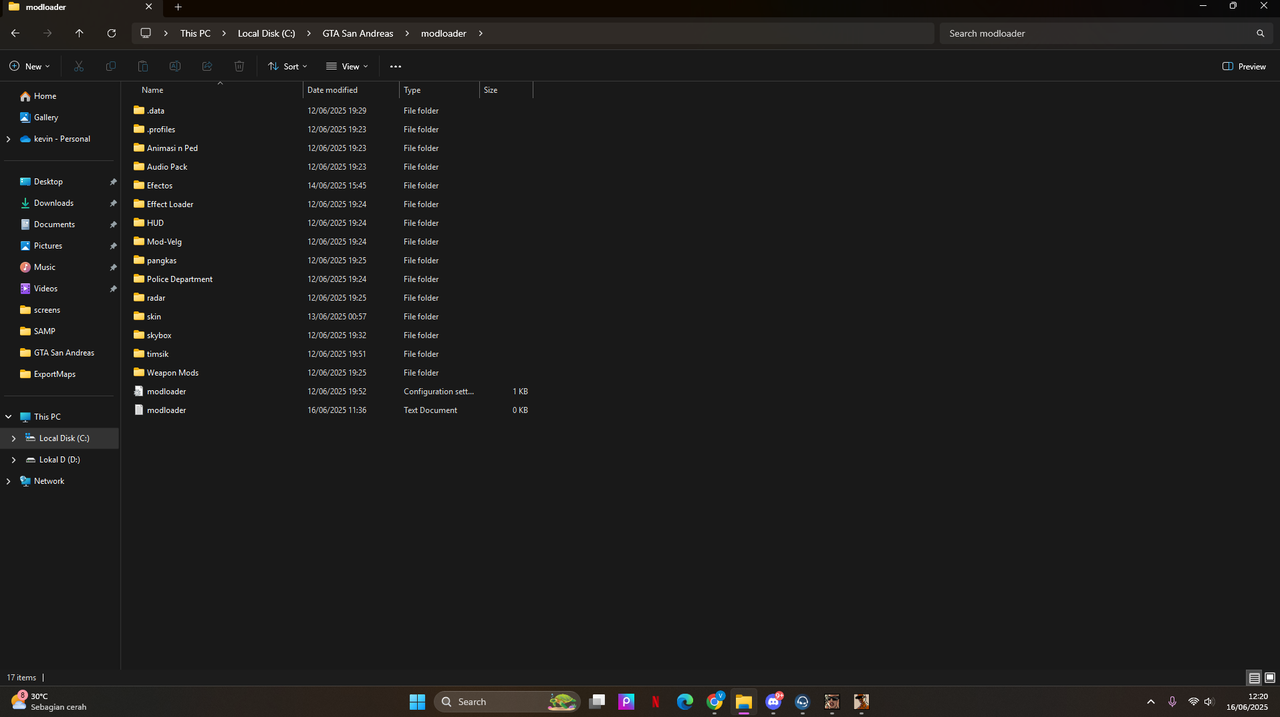Close the modloader tab
The image size is (1280, 717).
(148, 7)
